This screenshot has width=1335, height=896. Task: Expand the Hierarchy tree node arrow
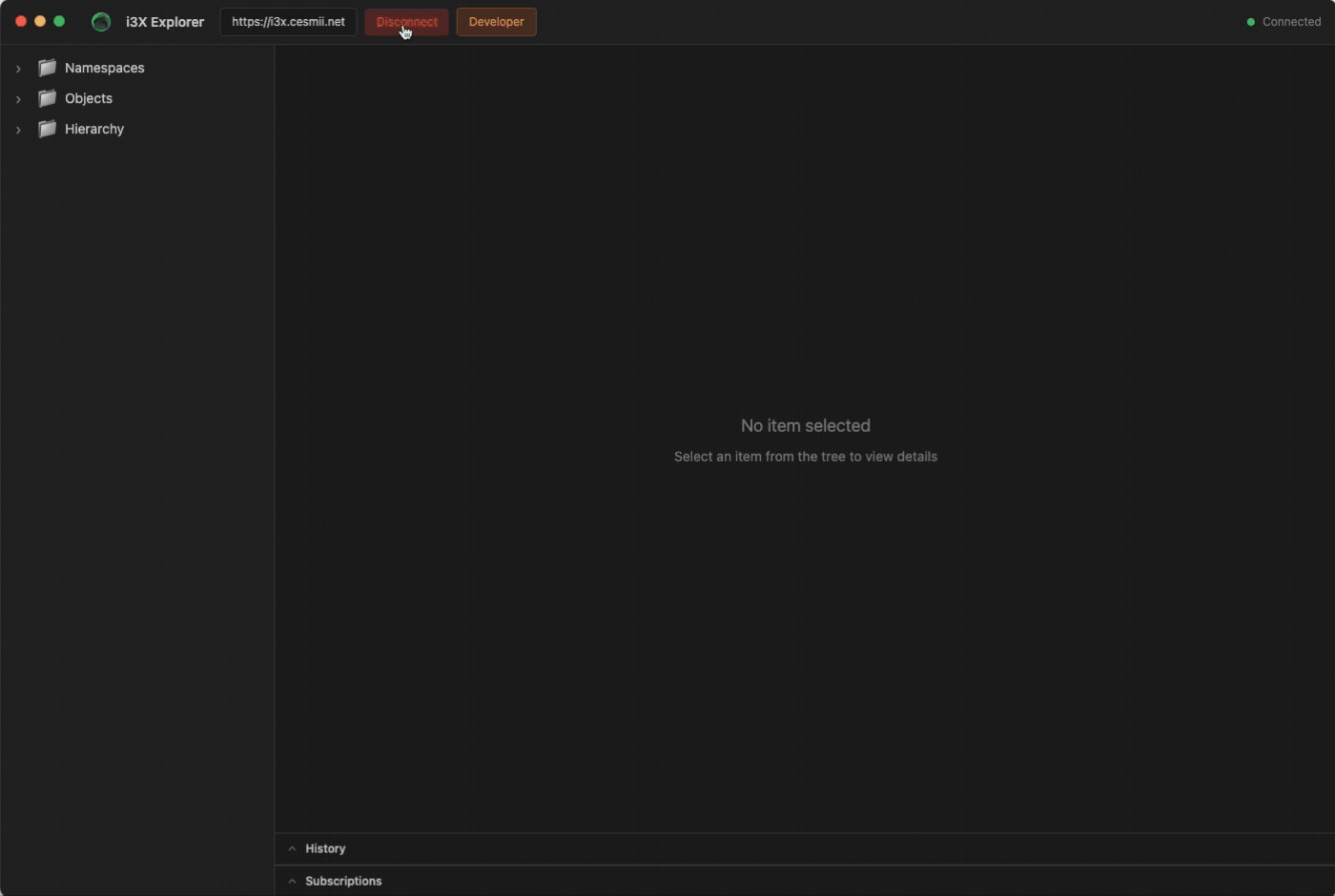[18, 130]
